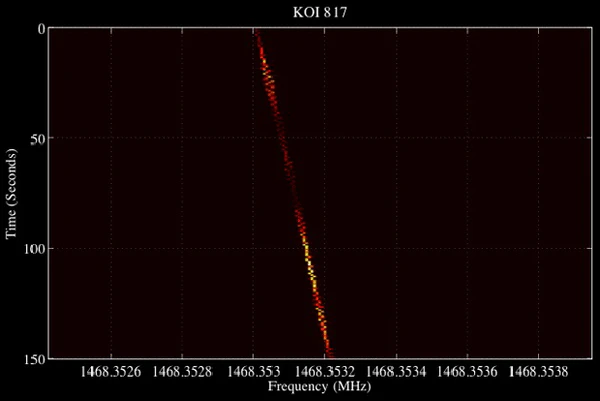Image resolution: width=600 pixels, height=401 pixels.
Task: Select the 1468.3528 frequency tick label
Action: click(x=182, y=371)
